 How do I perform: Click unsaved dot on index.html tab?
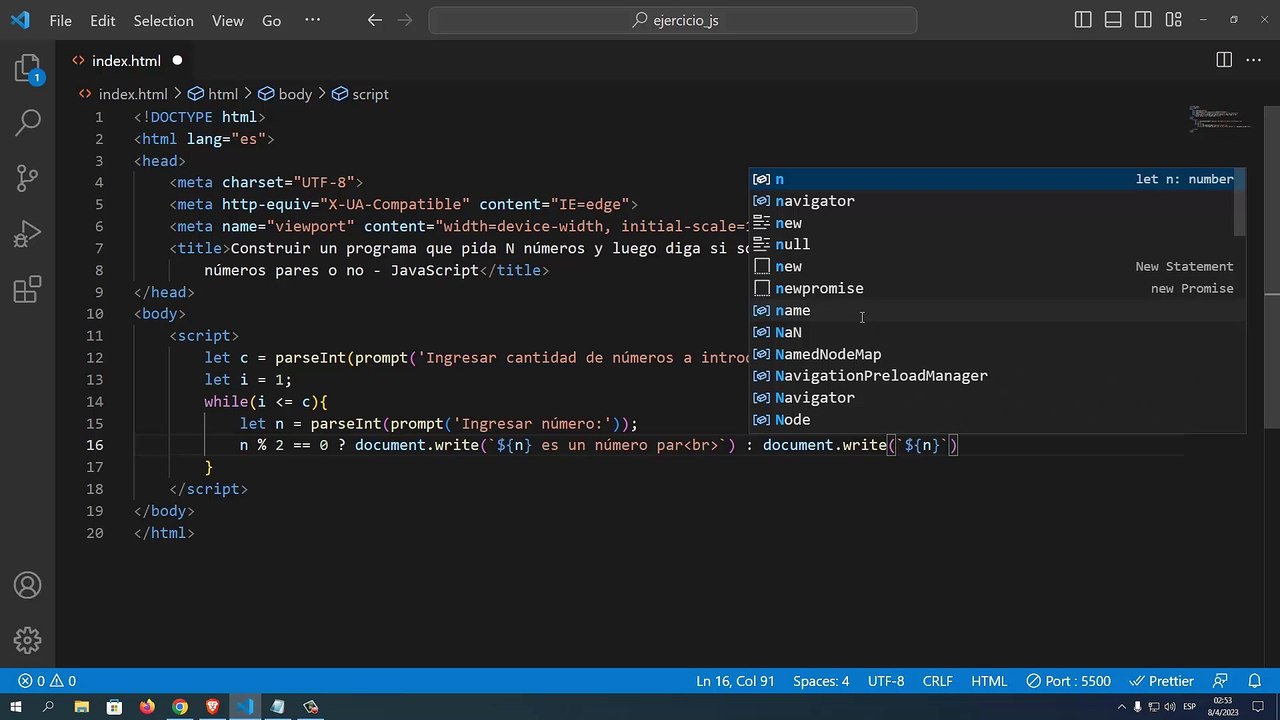click(177, 61)
